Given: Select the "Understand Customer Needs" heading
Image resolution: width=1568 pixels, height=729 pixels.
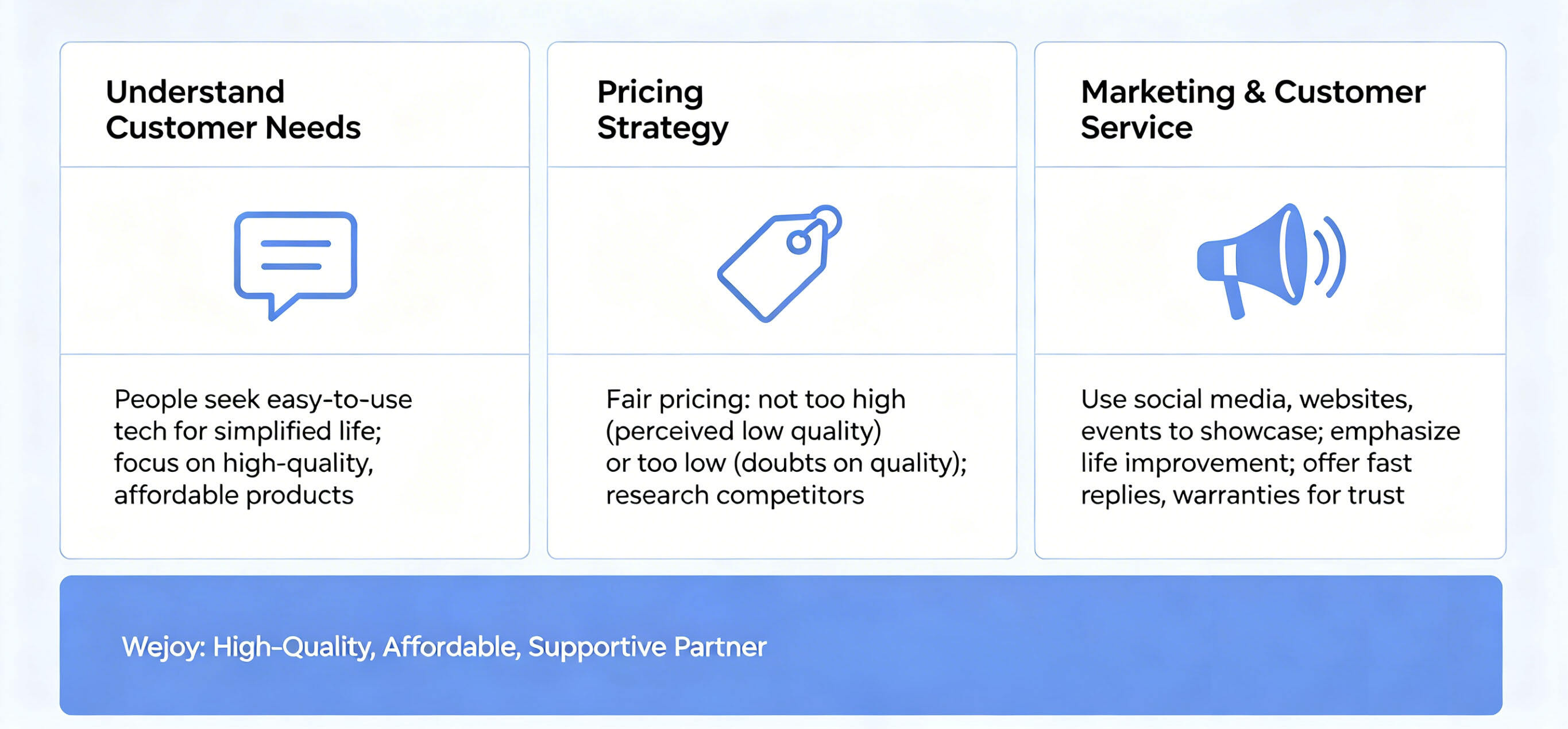Looking at the screenshot, I should (x=233, y=110).
